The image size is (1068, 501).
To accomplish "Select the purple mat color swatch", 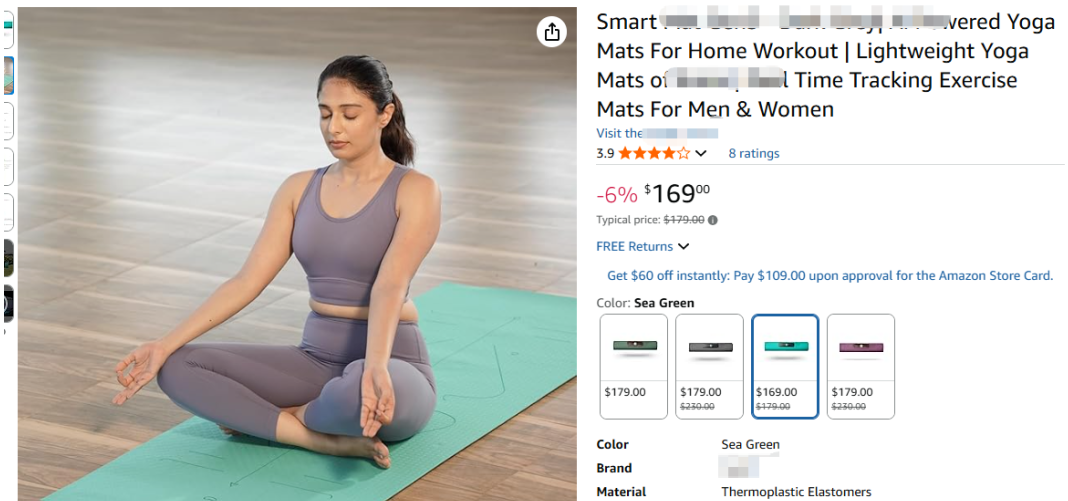I will (x=860, y=366).
